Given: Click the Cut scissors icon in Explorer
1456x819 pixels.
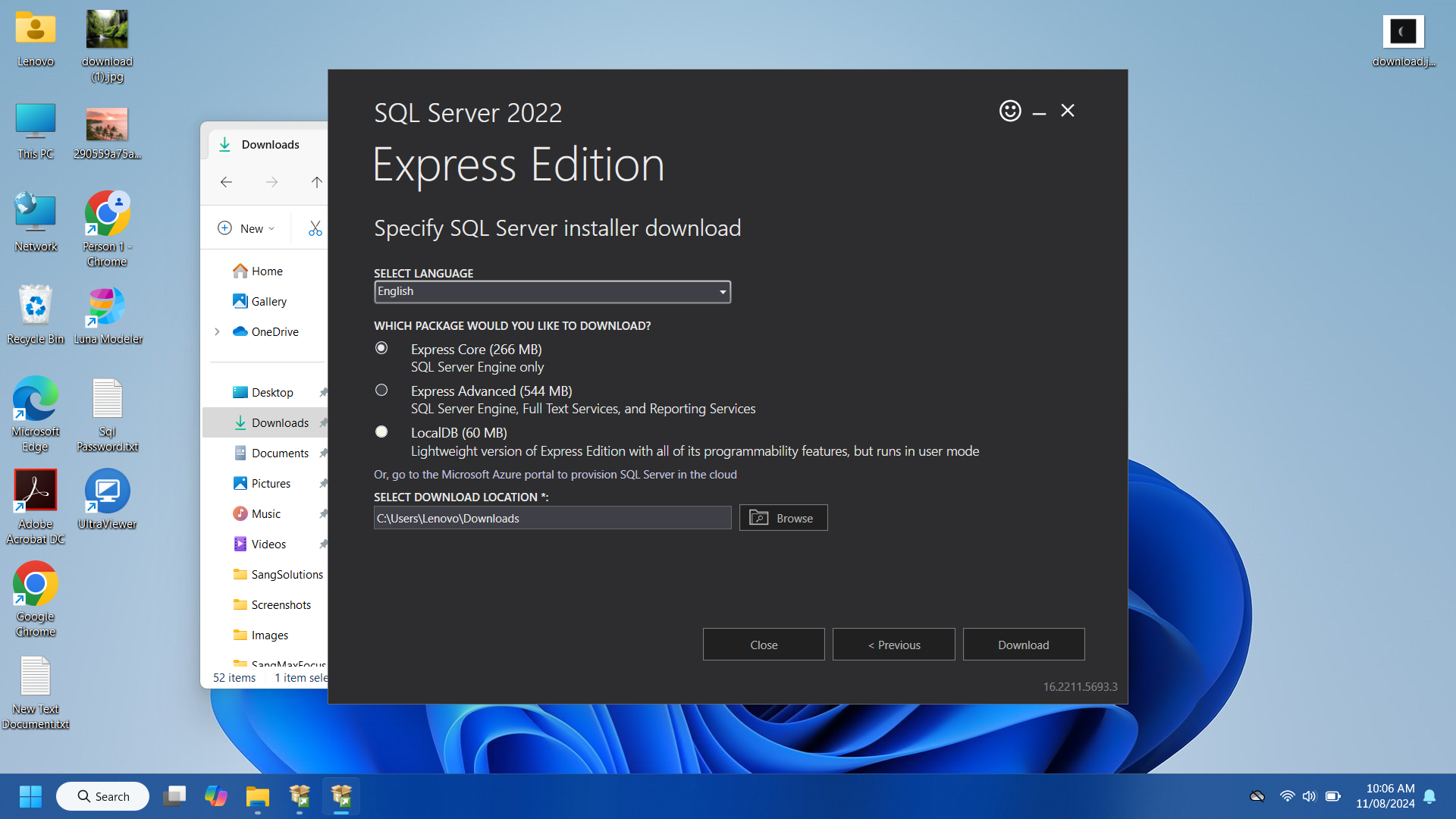Looking at the screenshot, I should pyautogui.click(x=315, y=228).
